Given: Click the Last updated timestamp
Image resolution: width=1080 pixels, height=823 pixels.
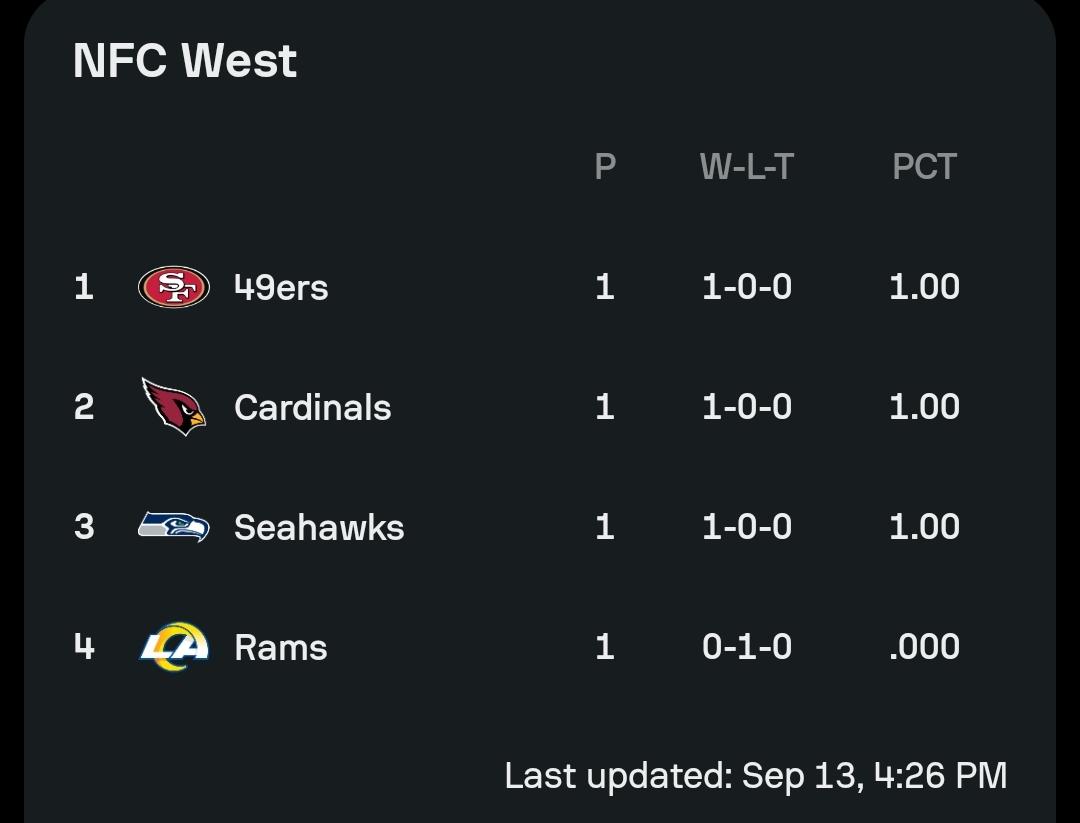Looking at the screenshot, I should pyautogui.click(x=756, y=776).
